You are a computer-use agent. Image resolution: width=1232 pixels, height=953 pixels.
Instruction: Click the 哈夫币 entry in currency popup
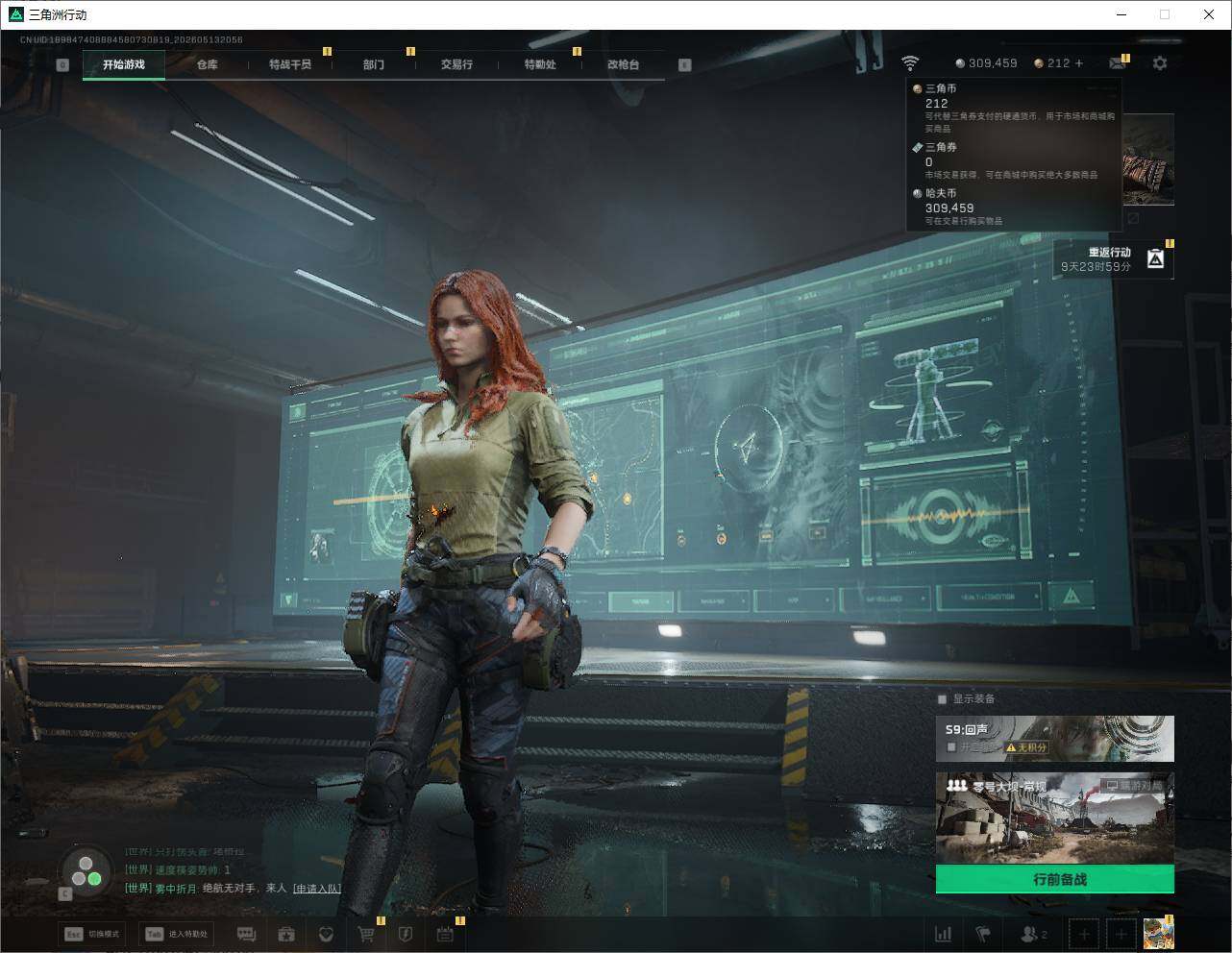pyautogui.click(x=1014, y=207)
